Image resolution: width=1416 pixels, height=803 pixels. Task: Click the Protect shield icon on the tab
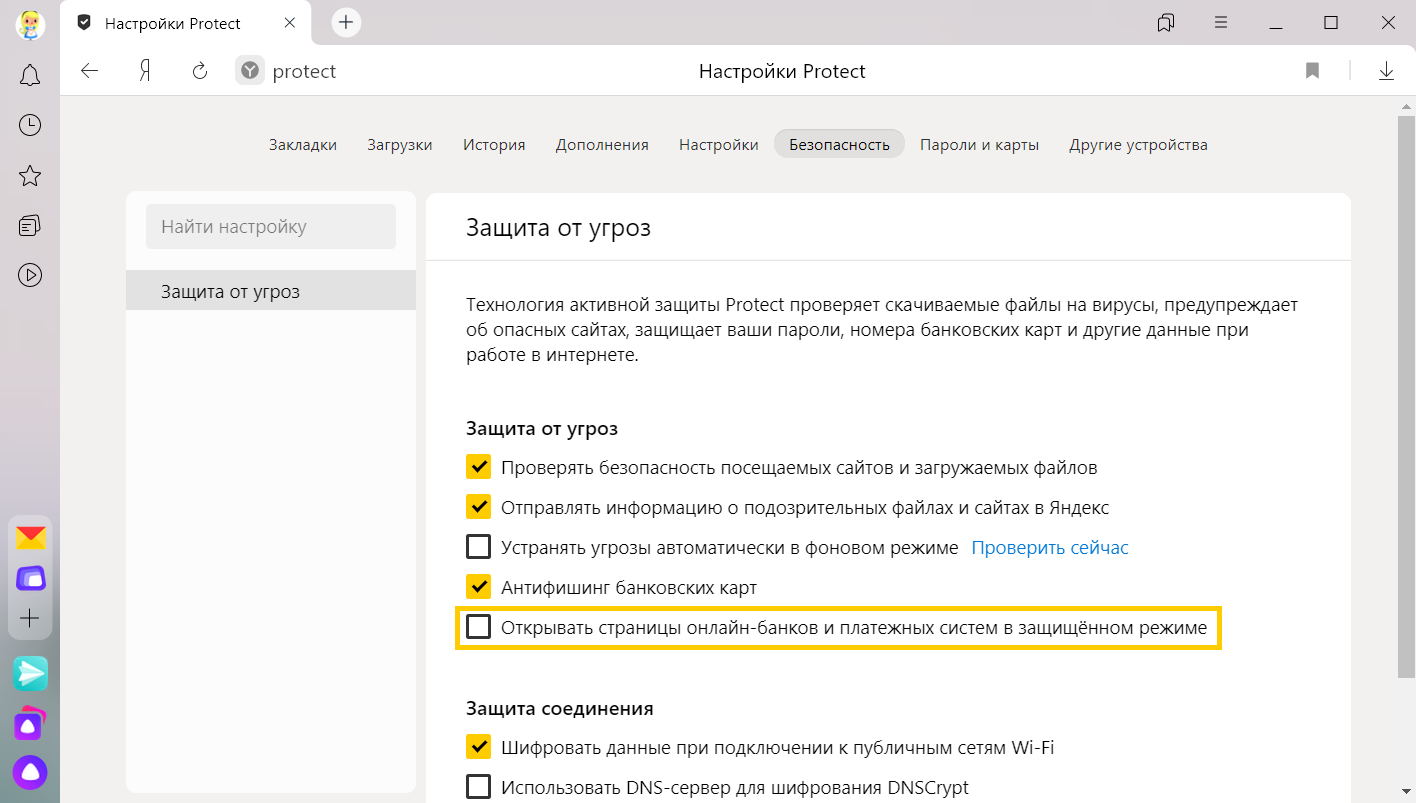84,23
